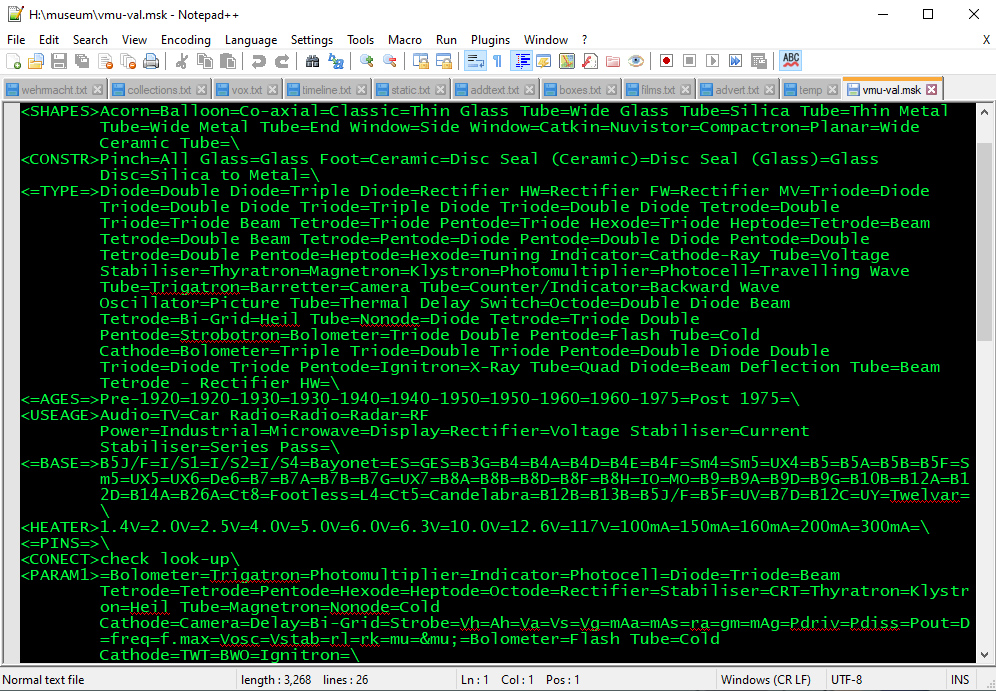This screenshot has height=691, width=996.
Task: Switch to the timeline.txt tab
Action: point(326,90)
